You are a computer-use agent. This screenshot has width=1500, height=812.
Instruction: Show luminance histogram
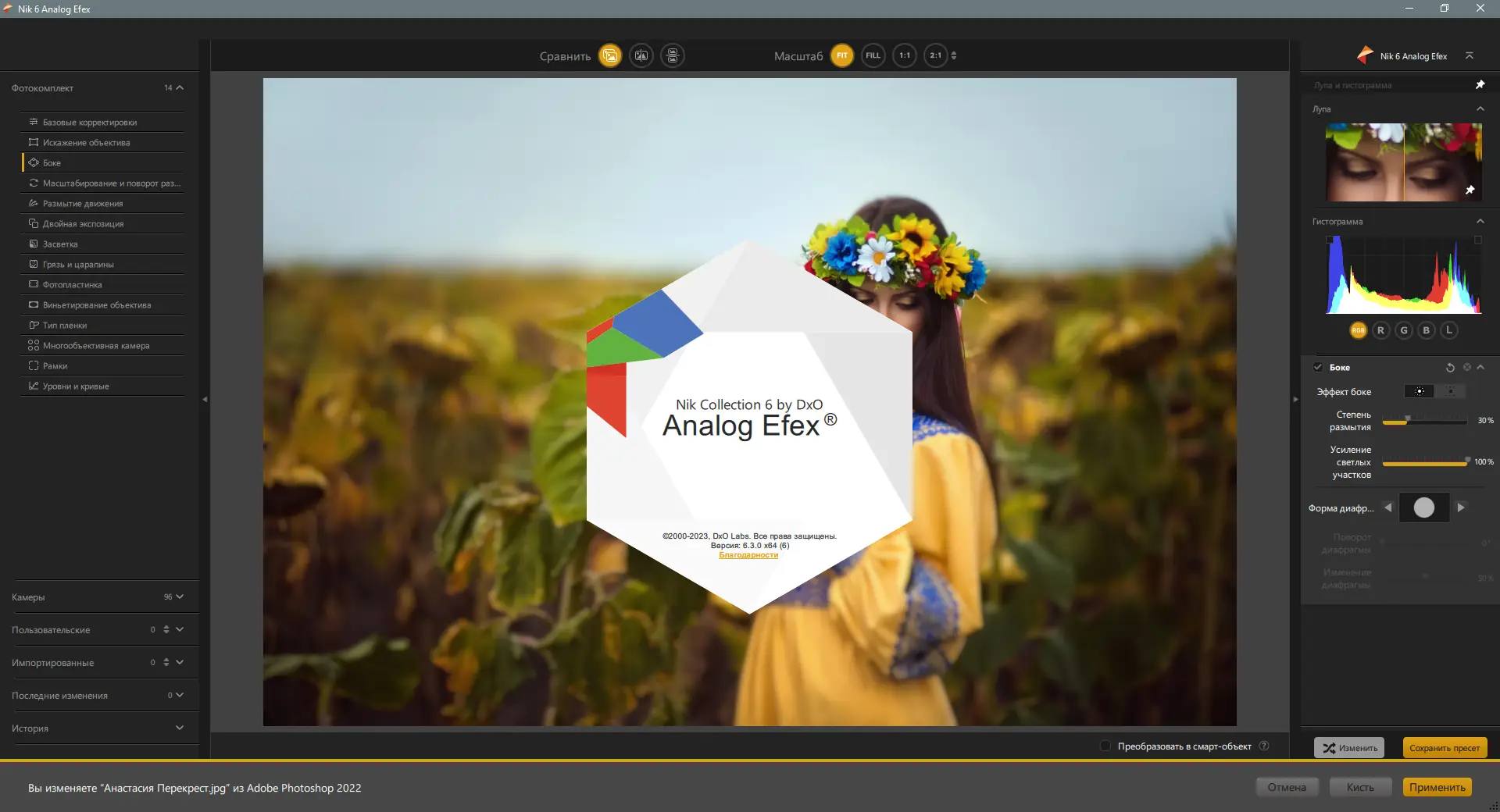(1449, 330)
